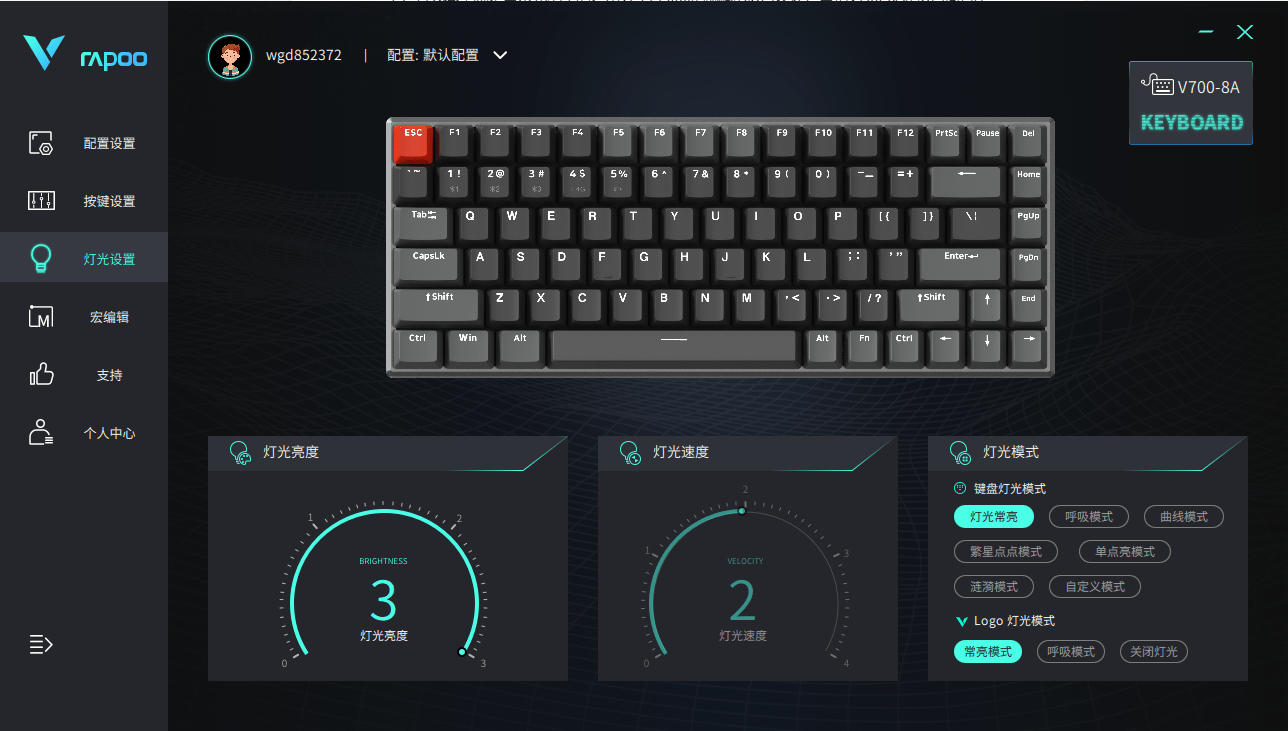Open 按键设置 key settings icon
The image size is (1288, 731).
tap(41, 201)
